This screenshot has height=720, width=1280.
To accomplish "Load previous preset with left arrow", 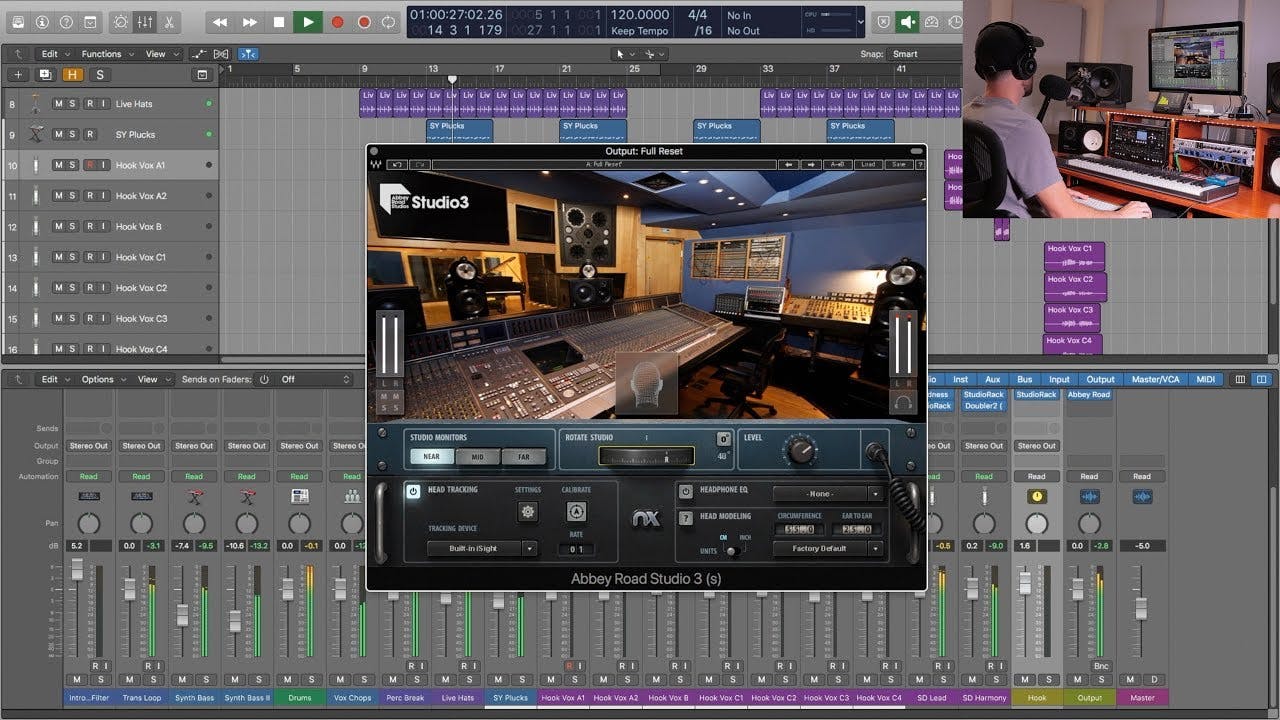I will tap(789, 164).
